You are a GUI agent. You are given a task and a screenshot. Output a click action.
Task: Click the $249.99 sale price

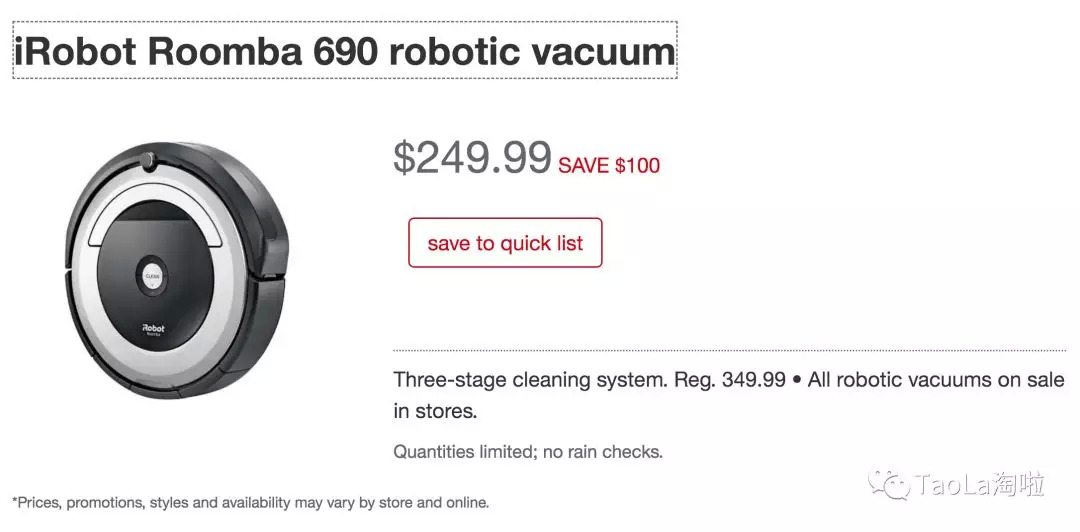point(472,157)
